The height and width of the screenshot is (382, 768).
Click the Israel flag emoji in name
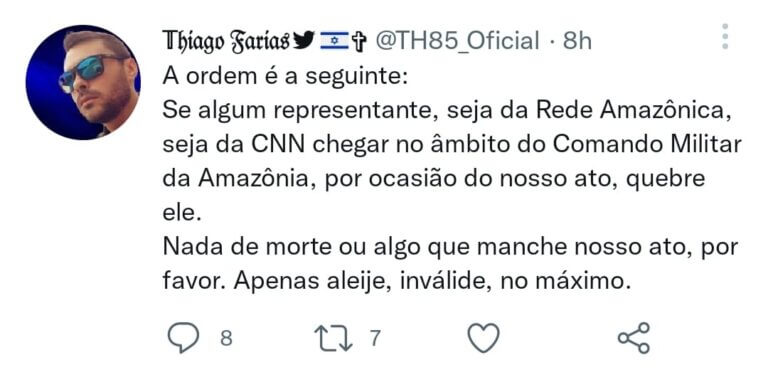[x=334, y=41]
